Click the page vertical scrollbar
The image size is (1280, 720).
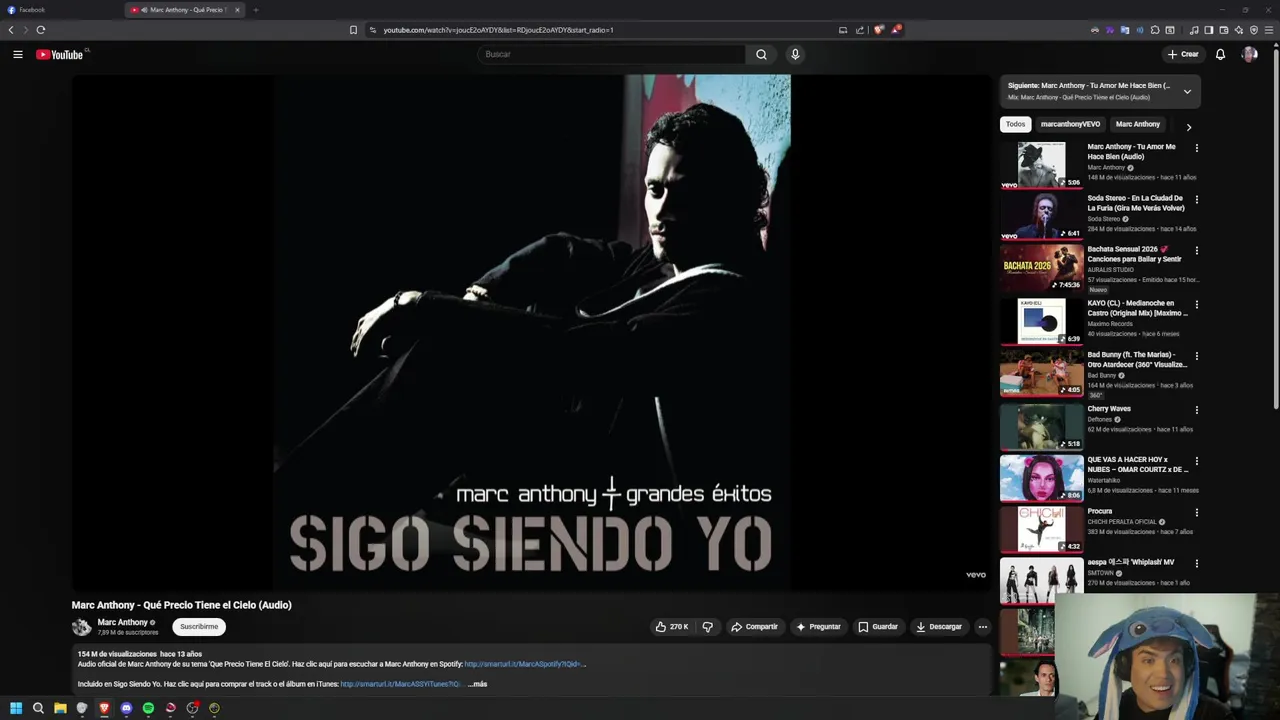tap(1275, 230)
